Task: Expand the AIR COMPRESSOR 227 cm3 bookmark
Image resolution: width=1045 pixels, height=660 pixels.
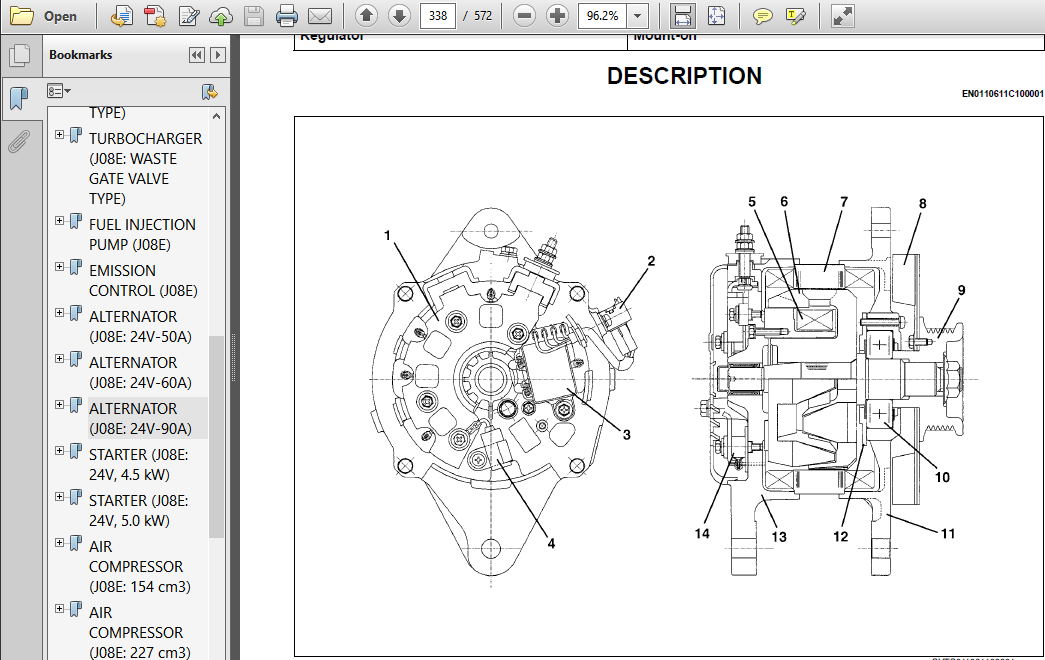Action: click(x=59, y=609)
